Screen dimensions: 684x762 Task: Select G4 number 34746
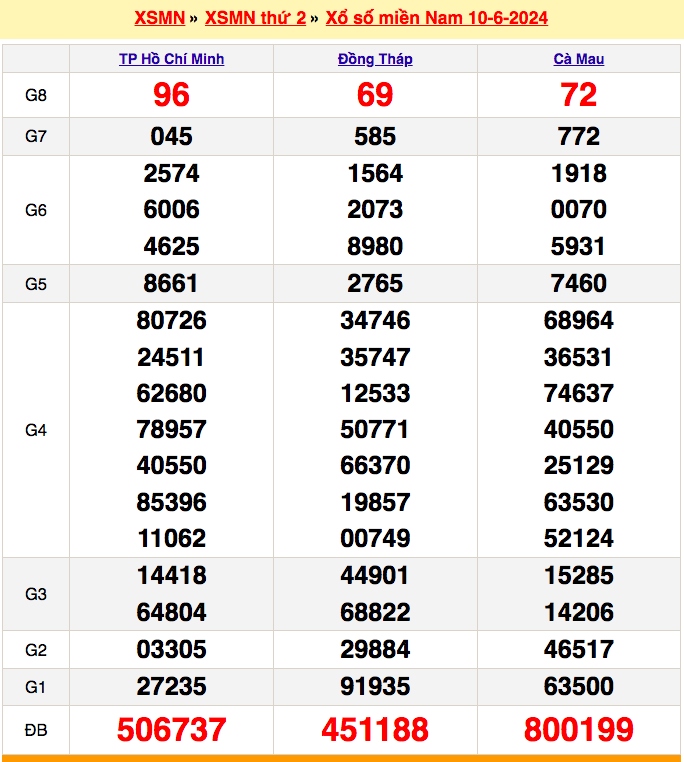[x=375, y=320]
